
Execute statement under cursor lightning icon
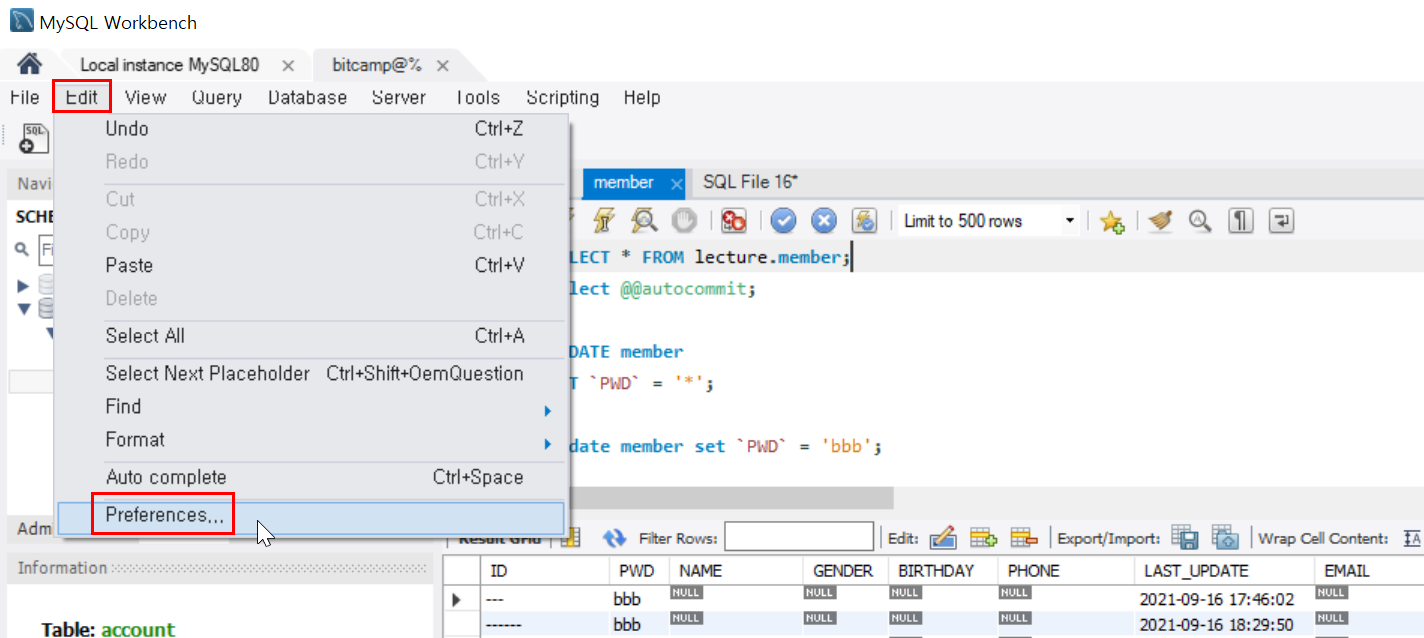[x=604, y=221]
